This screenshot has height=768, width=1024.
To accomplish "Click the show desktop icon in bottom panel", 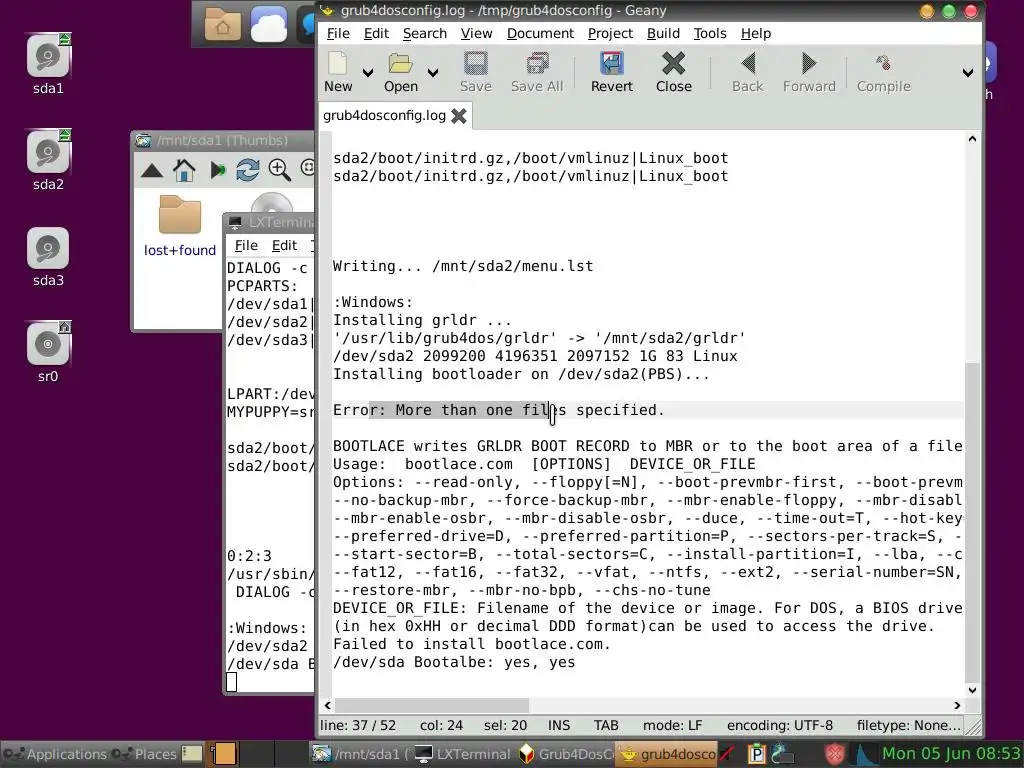I will point(192,754).
